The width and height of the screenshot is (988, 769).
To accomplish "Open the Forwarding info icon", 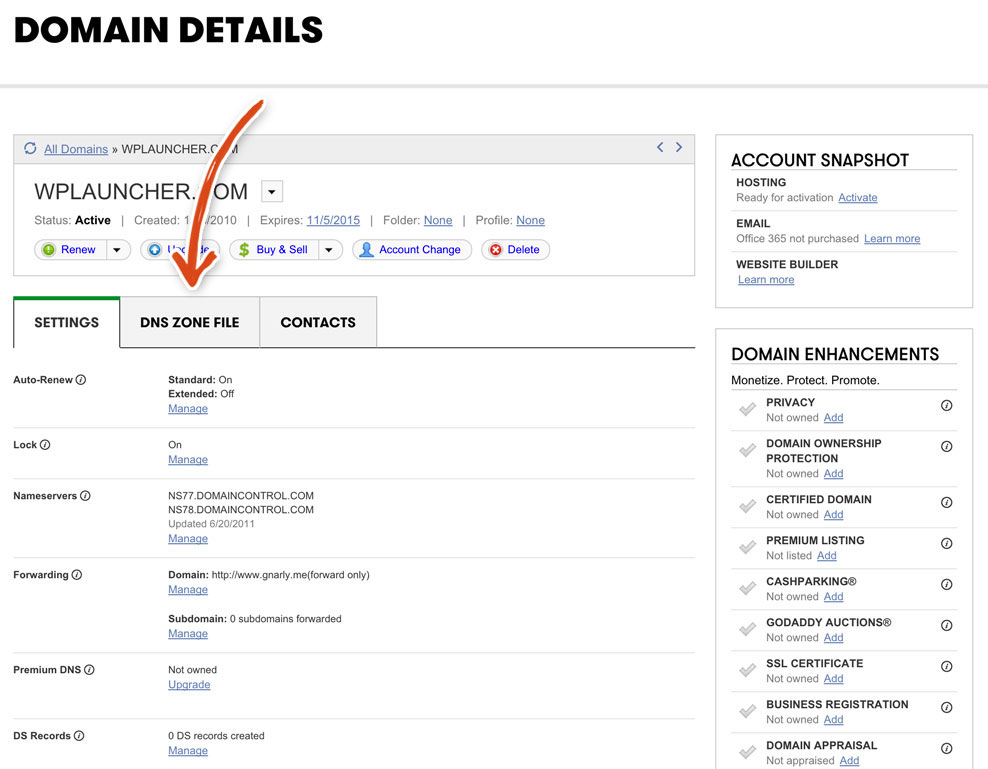I will pos(77,574).
